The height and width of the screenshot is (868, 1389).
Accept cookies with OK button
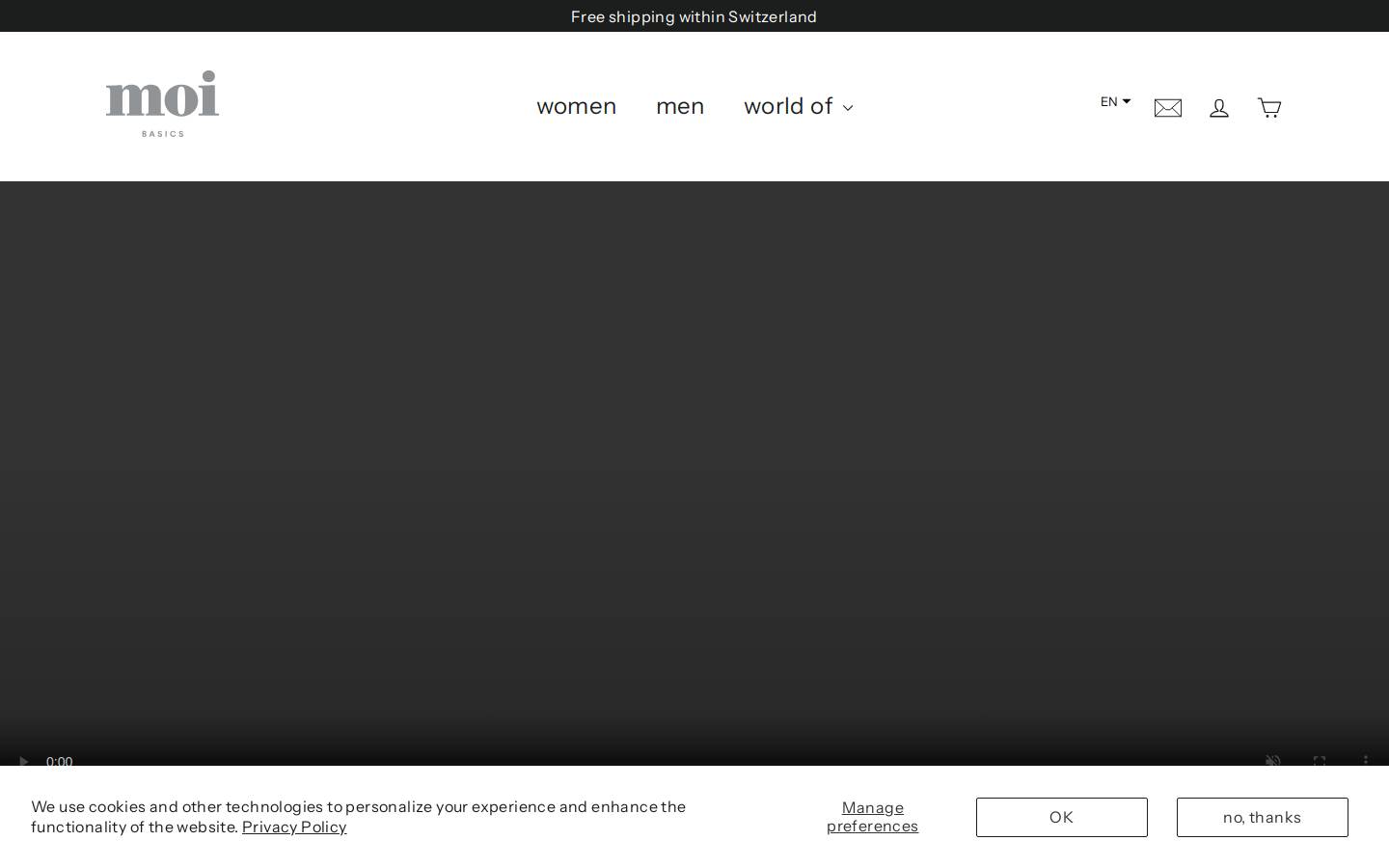click(1062, 817)
